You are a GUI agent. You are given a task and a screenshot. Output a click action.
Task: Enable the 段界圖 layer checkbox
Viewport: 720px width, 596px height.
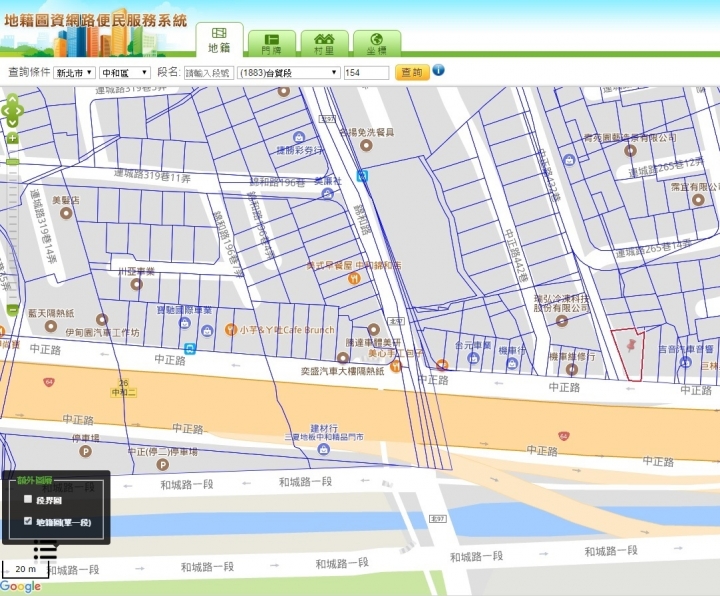(28, 498)
